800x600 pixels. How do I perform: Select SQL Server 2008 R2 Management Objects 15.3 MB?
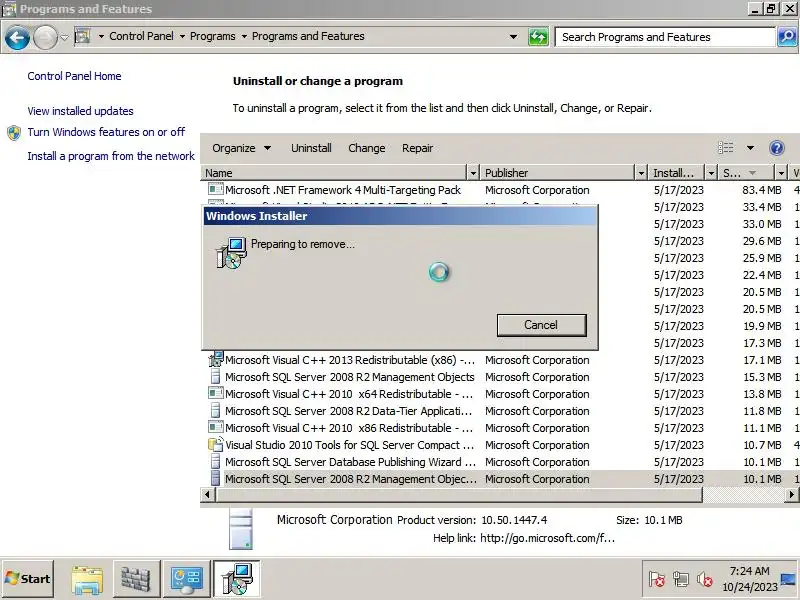pyautogui.click(x=501, y=377)
